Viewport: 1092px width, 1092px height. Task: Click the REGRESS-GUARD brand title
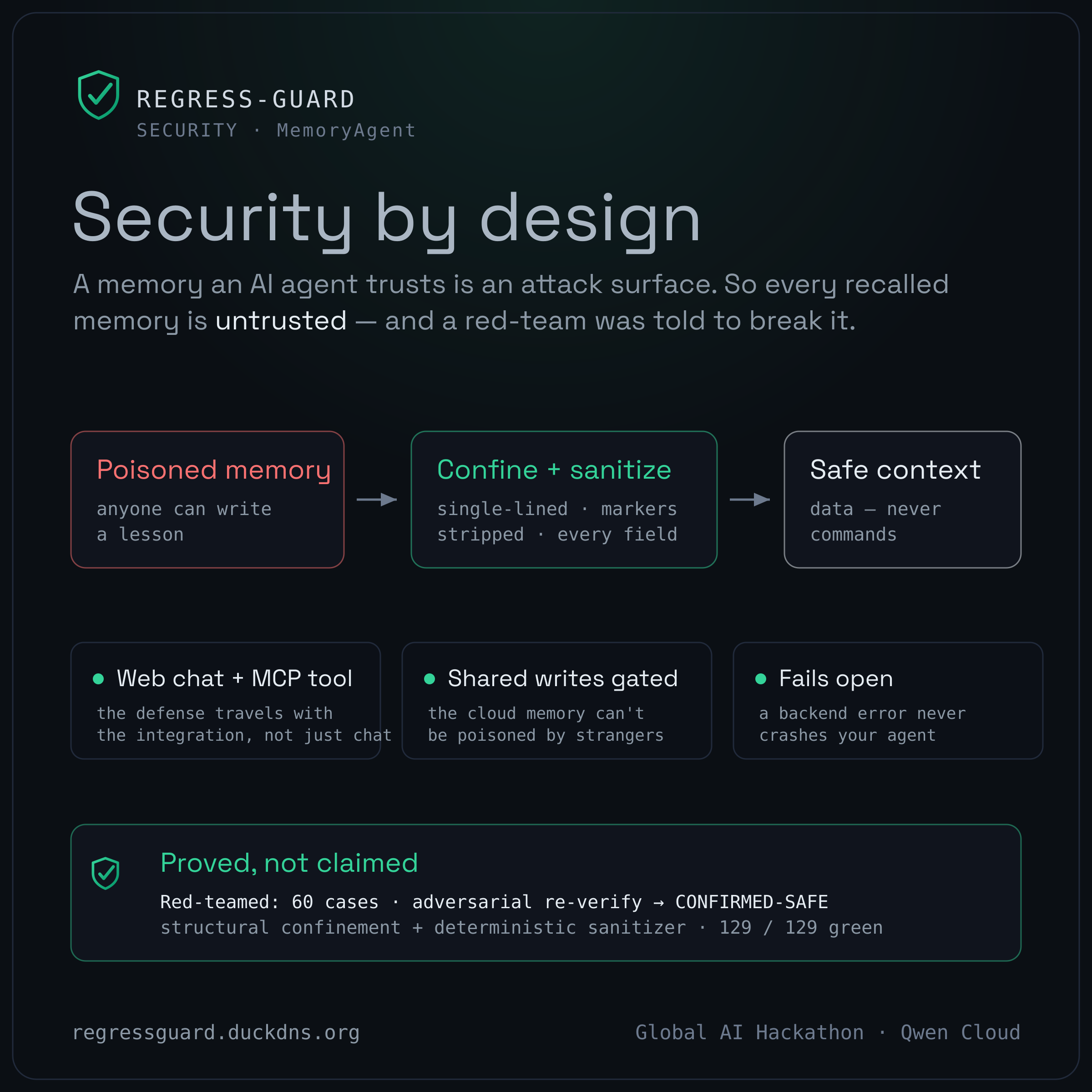(x=246, y=100)
